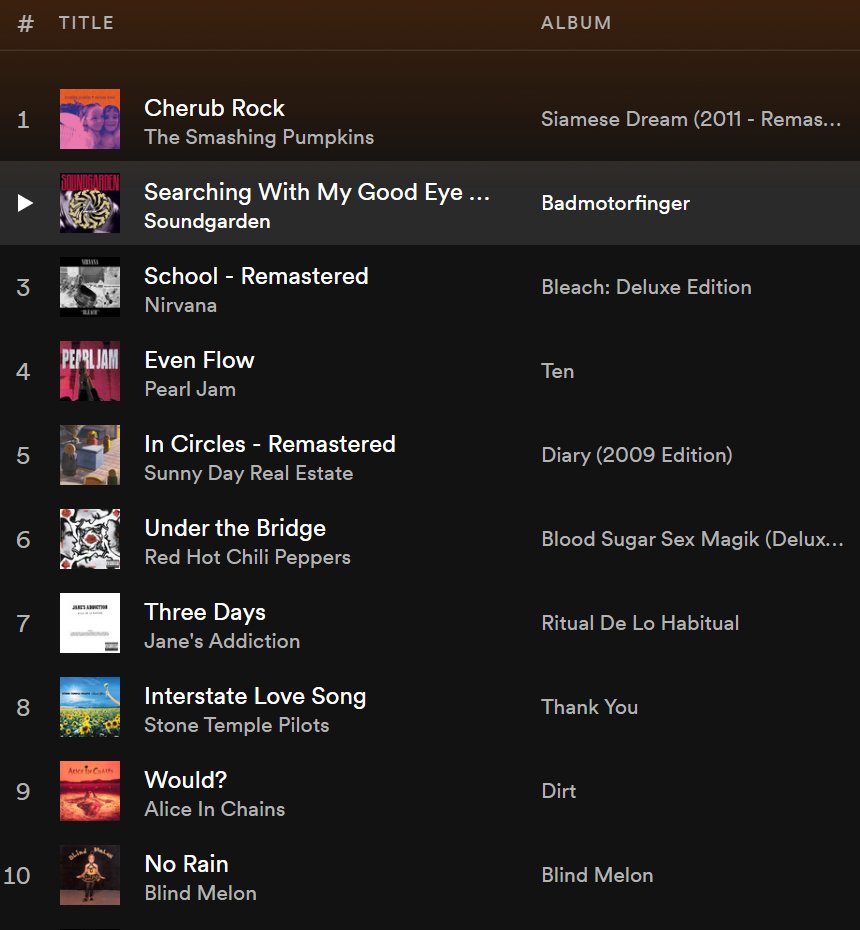Click track number 1
The width and height of the screenshot is (860, 930).
pyautogui.click(x=23, y=120)
